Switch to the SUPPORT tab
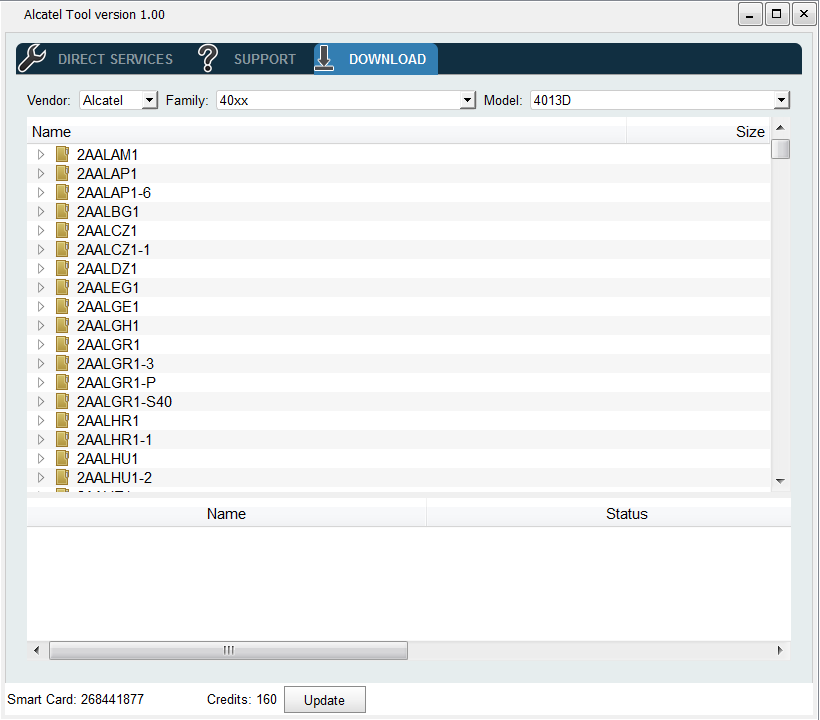 click(x=265, y=59)
